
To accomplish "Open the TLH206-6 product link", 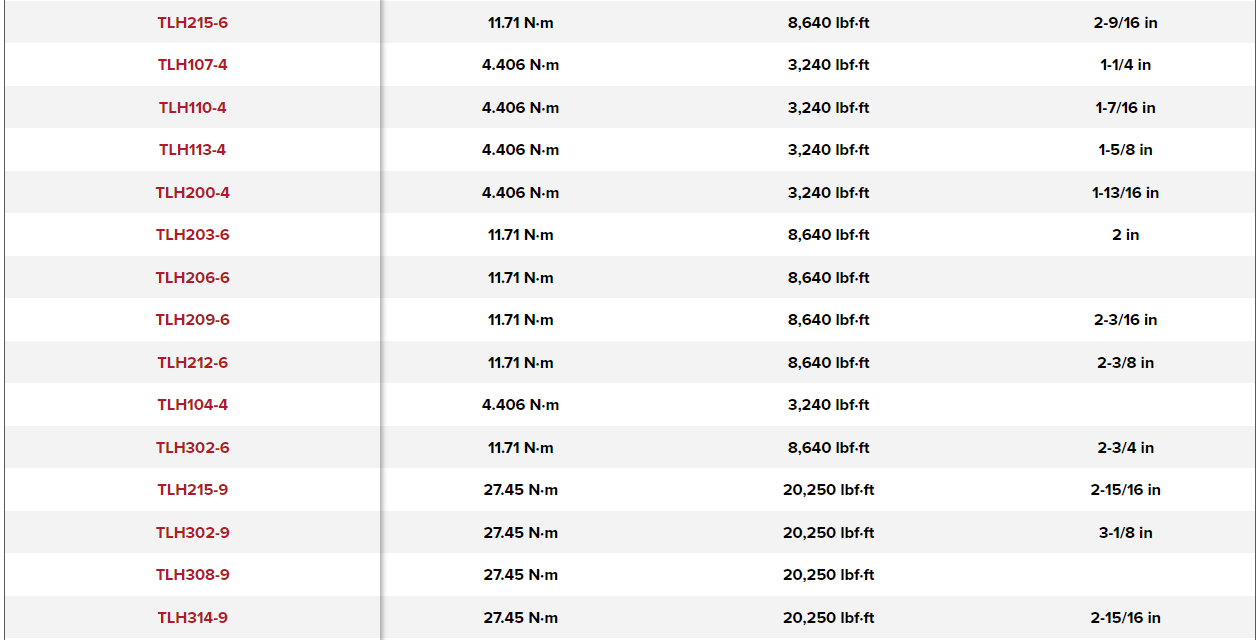I will [192, 277].
